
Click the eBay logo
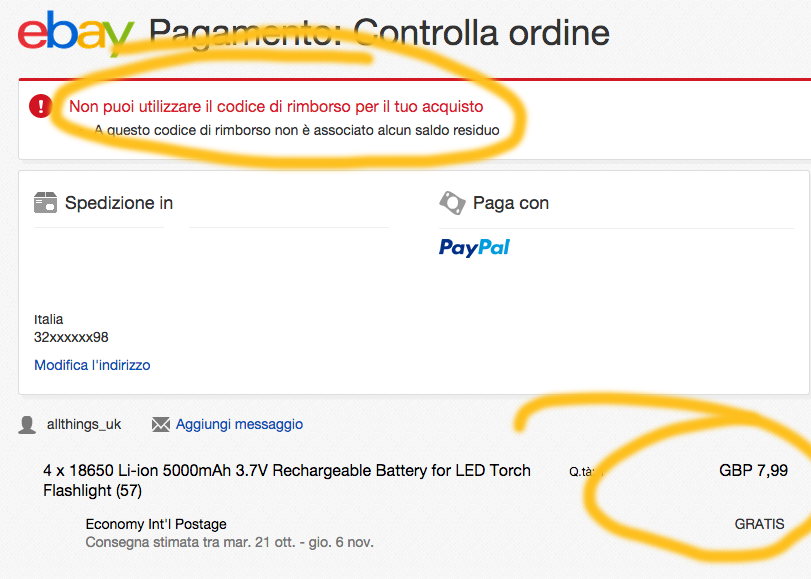[x=76, y=33]
